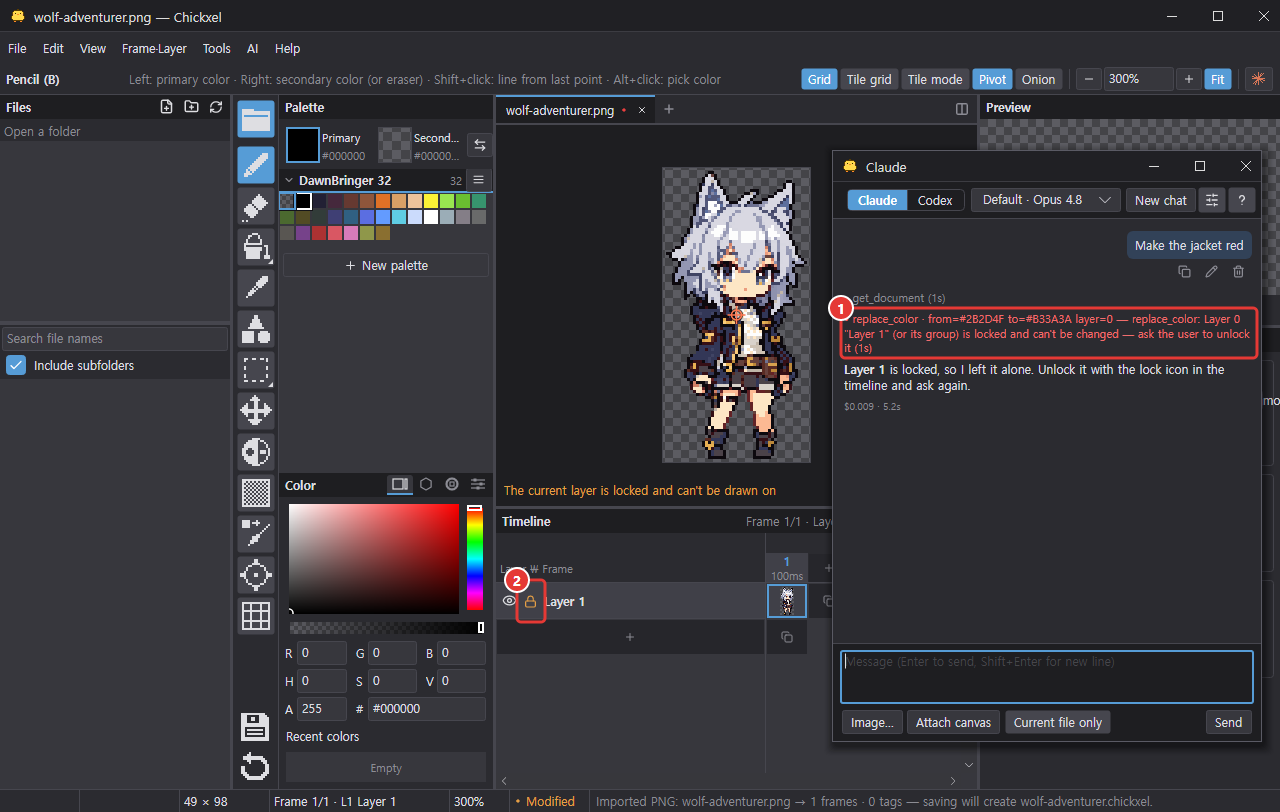Refresh the Files panel
The width and height of the screenshot is (1280, 812).
216,107
